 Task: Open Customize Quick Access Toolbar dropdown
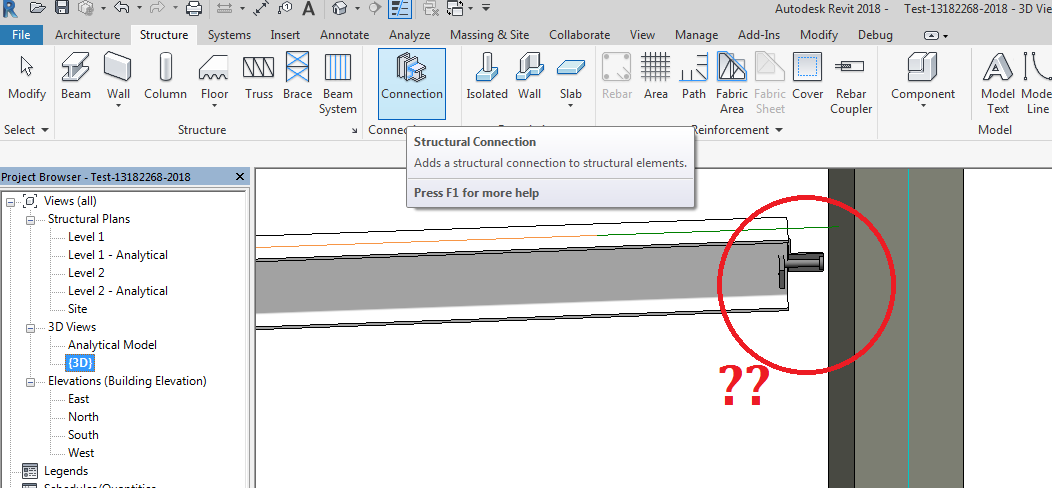pyautogui.click(x=486, y=8)
